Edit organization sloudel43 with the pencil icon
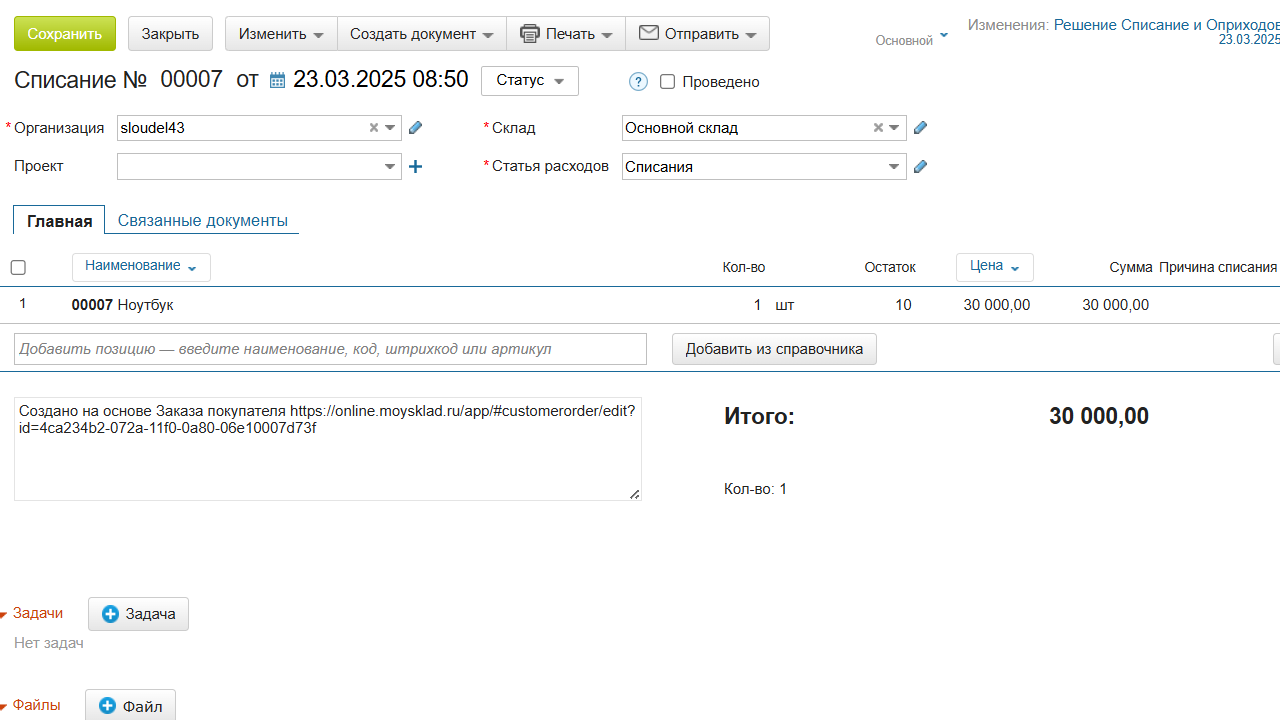This screenshot has height=720, width=1280. 416,128
